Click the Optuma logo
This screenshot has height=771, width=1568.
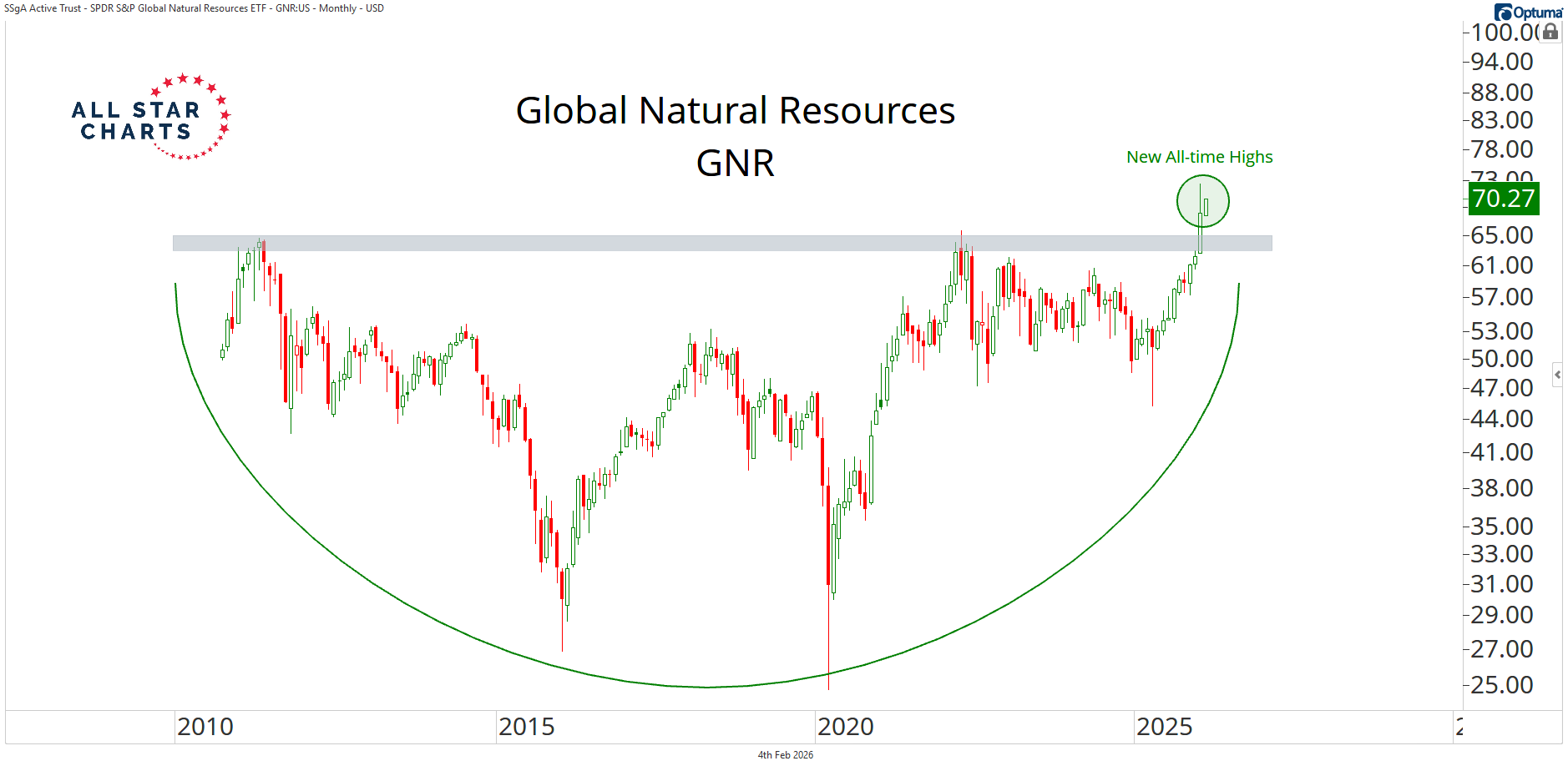pos(1527,12)
